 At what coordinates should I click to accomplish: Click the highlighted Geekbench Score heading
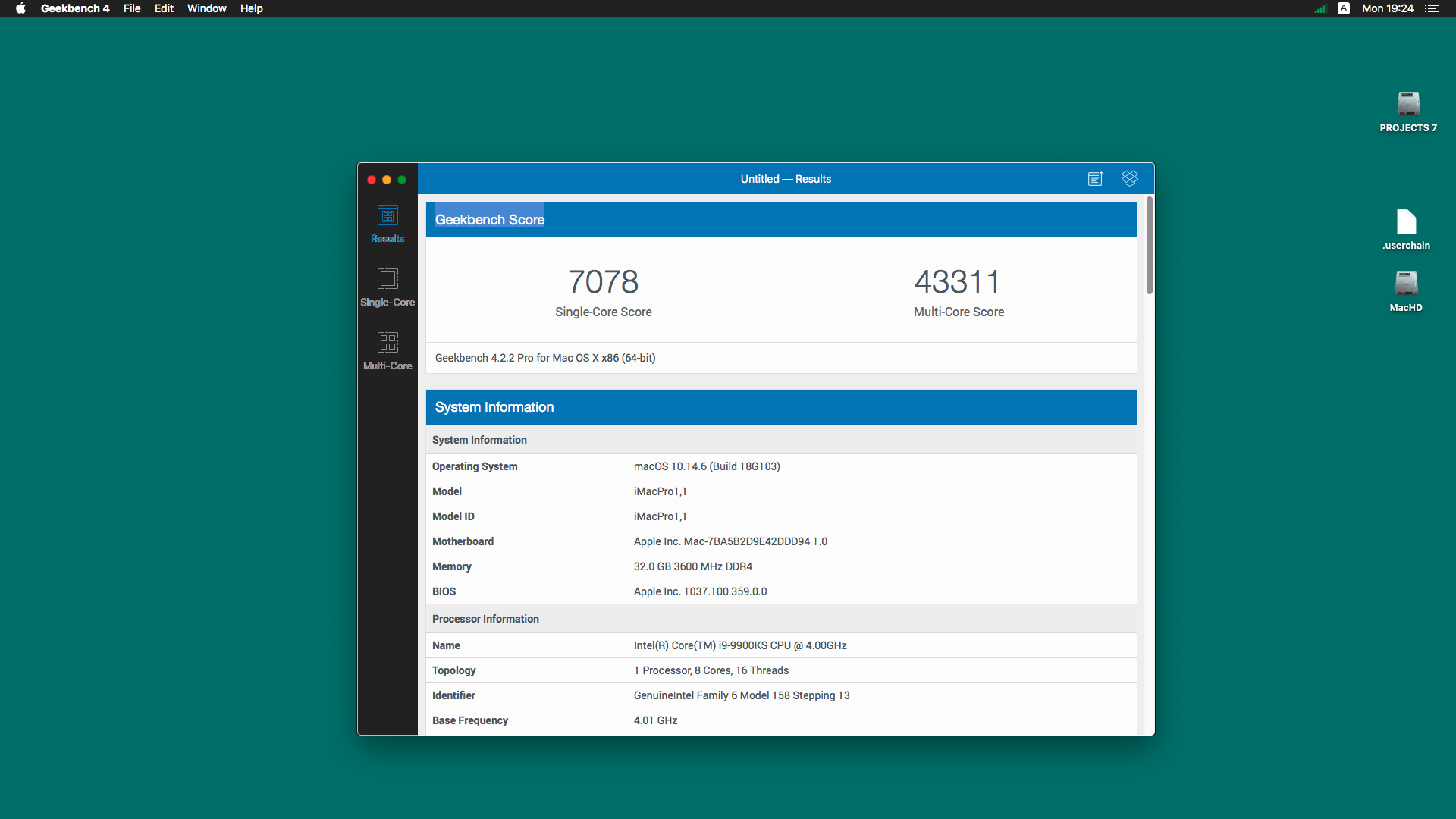(x=489, y=220)
